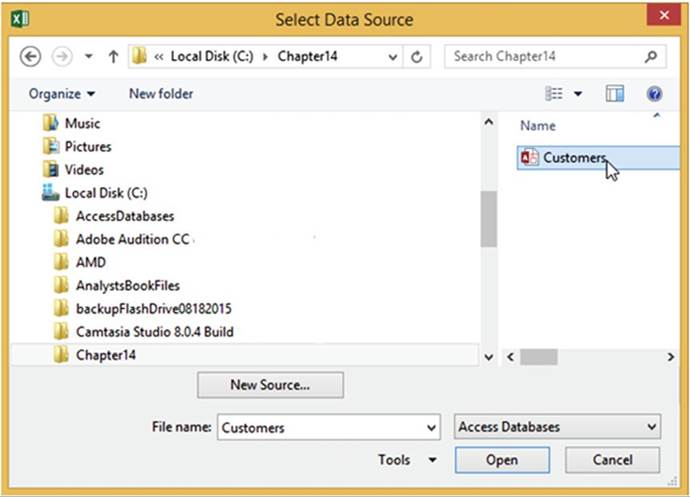The image size is (690, 497).
Task: Open help via question mark icon
Action: (x=655, y=94)
